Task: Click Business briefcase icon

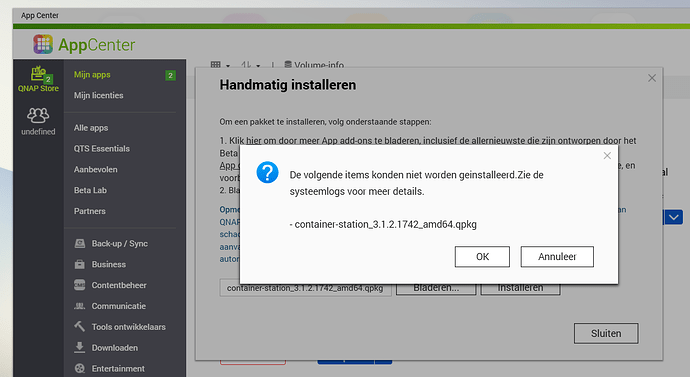Action: (x=80, y=264)
